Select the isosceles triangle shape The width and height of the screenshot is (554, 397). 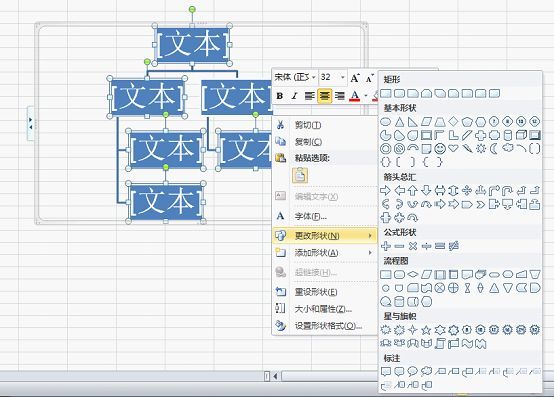tap(399, 122)
